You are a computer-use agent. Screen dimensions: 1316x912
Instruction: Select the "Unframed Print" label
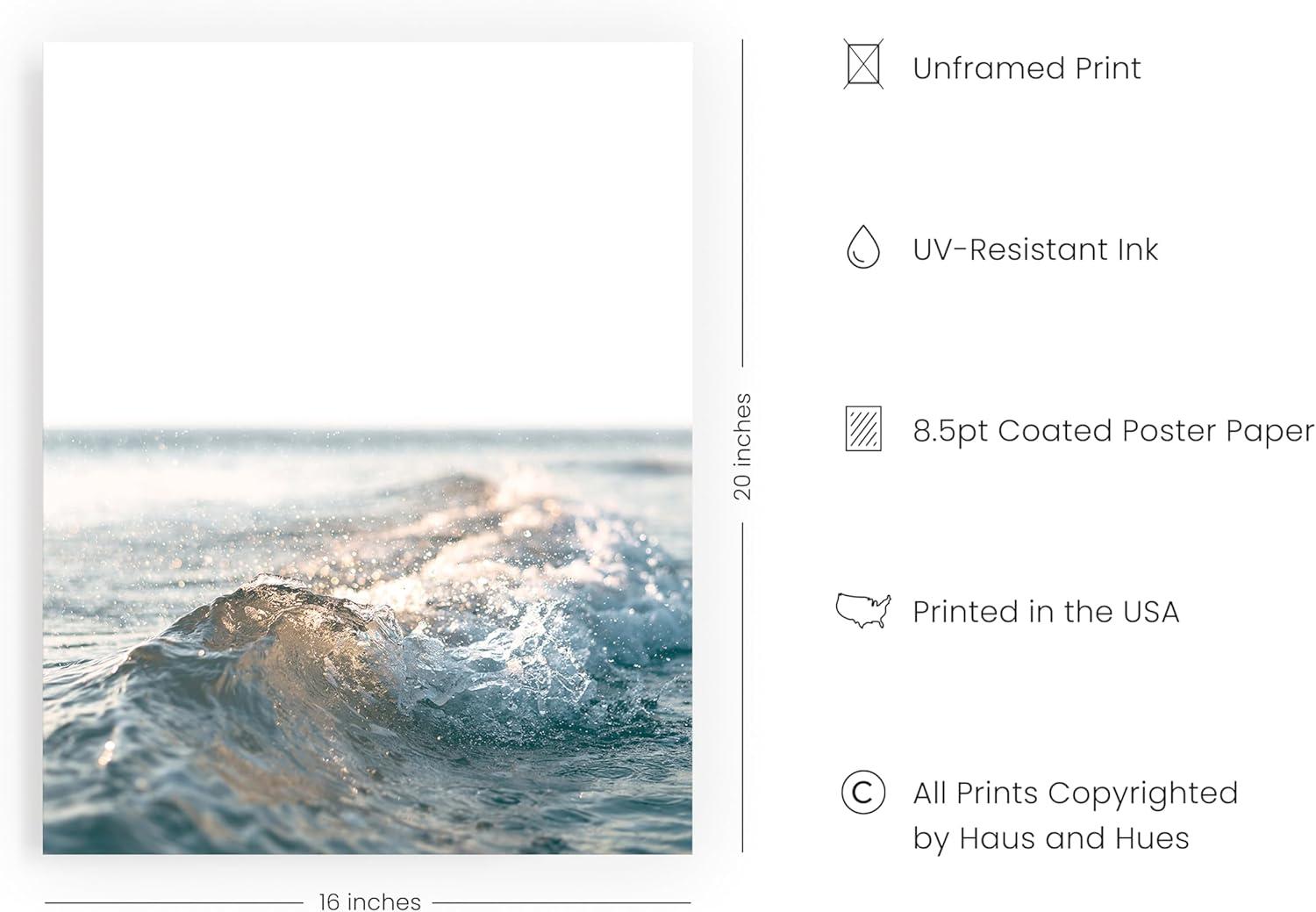[1026, 68]
